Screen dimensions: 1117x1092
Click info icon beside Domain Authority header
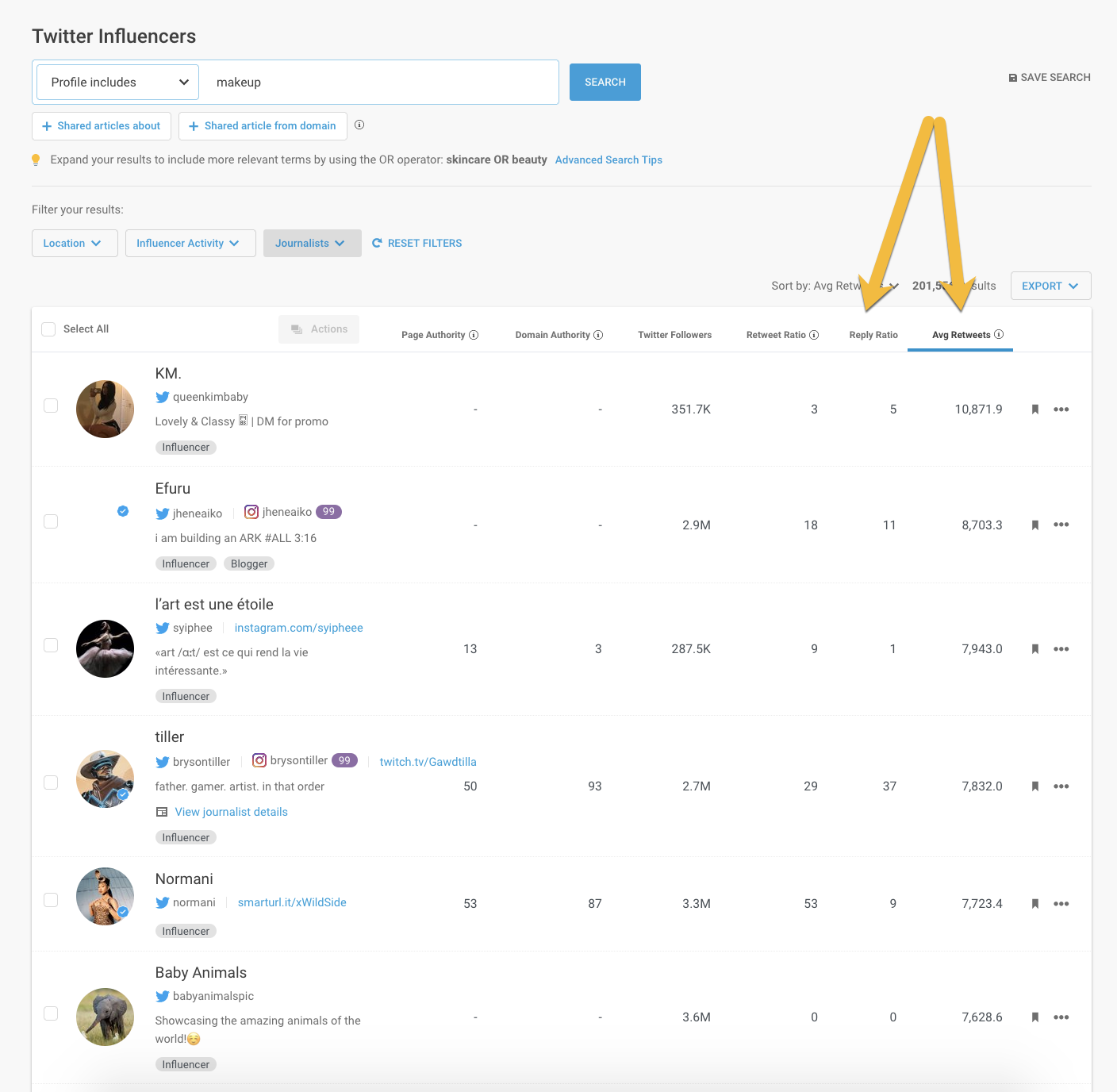[x=598, y=335]
